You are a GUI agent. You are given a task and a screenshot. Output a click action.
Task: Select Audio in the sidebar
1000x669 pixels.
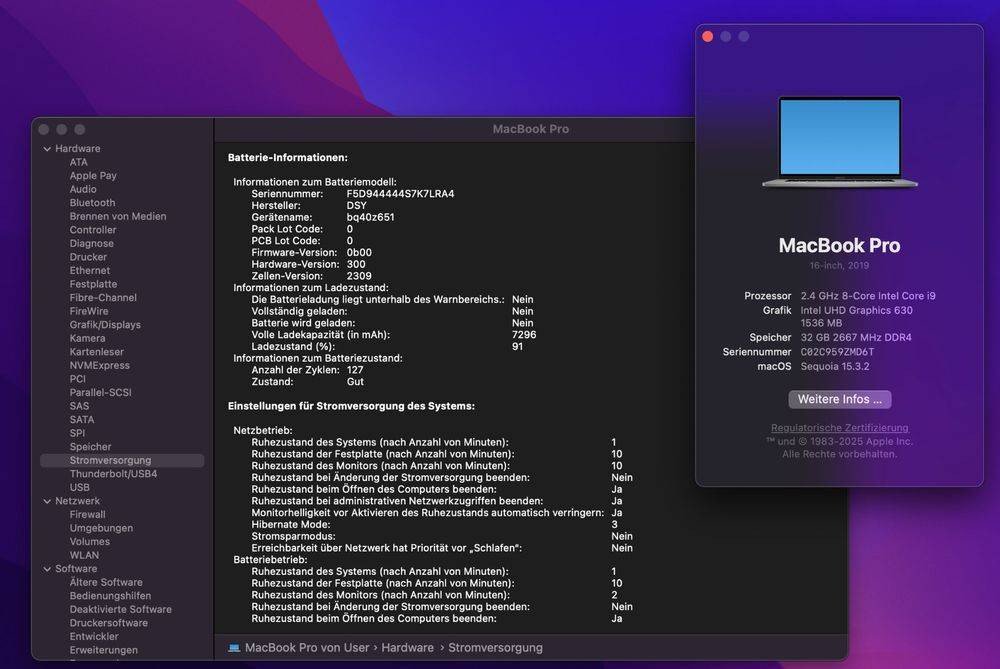83,189
